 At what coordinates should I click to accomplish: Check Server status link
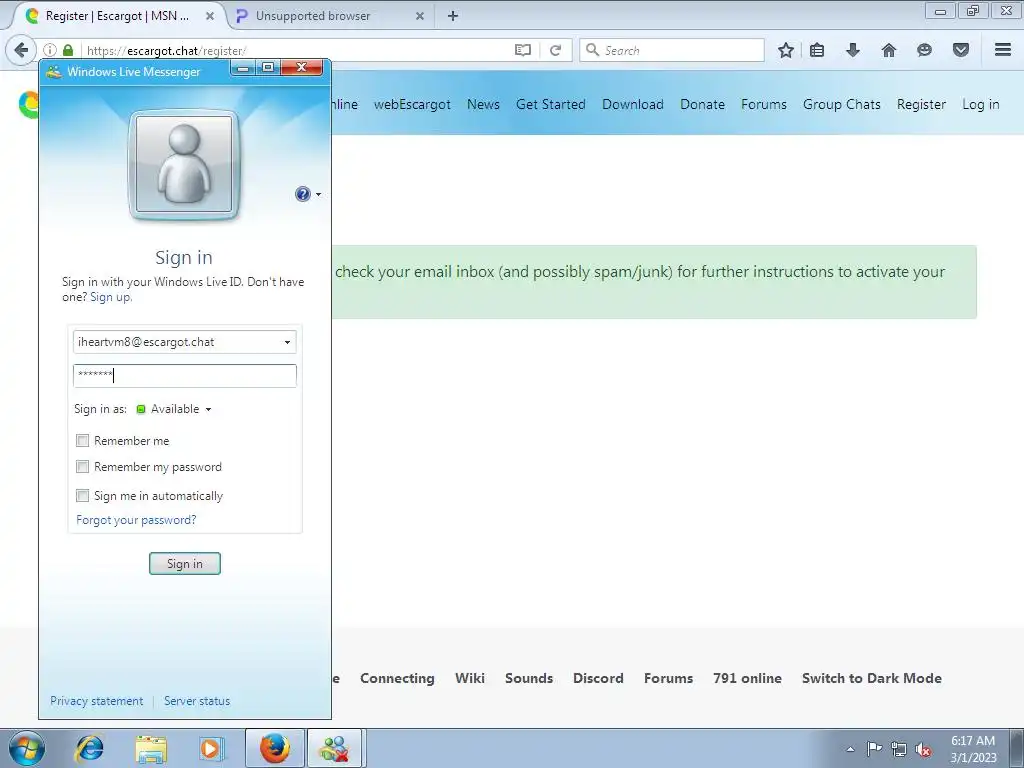197,701
